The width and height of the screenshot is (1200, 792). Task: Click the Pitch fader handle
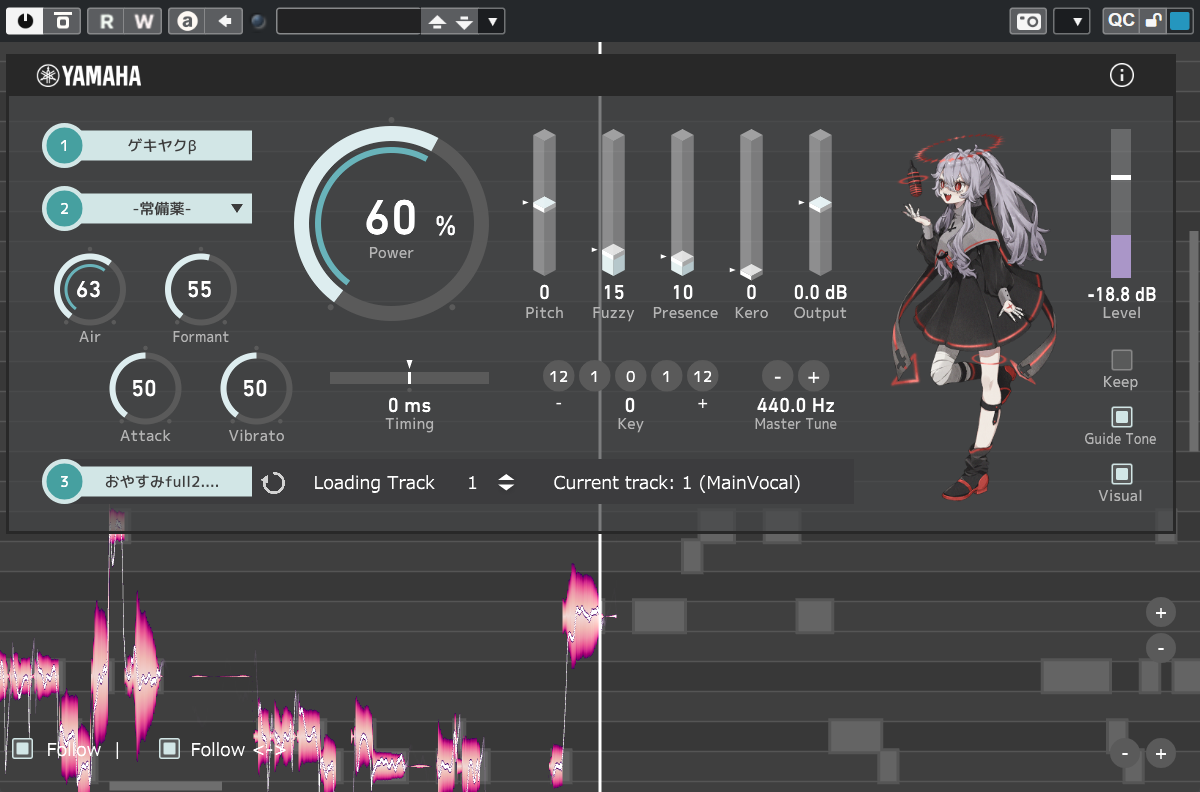tap(544, 204)
